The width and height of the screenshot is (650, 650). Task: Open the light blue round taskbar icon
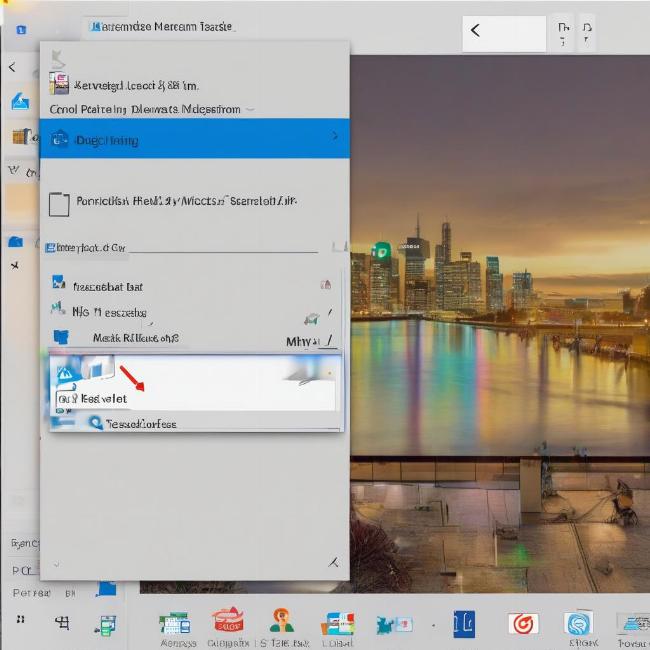coord(578,623)
